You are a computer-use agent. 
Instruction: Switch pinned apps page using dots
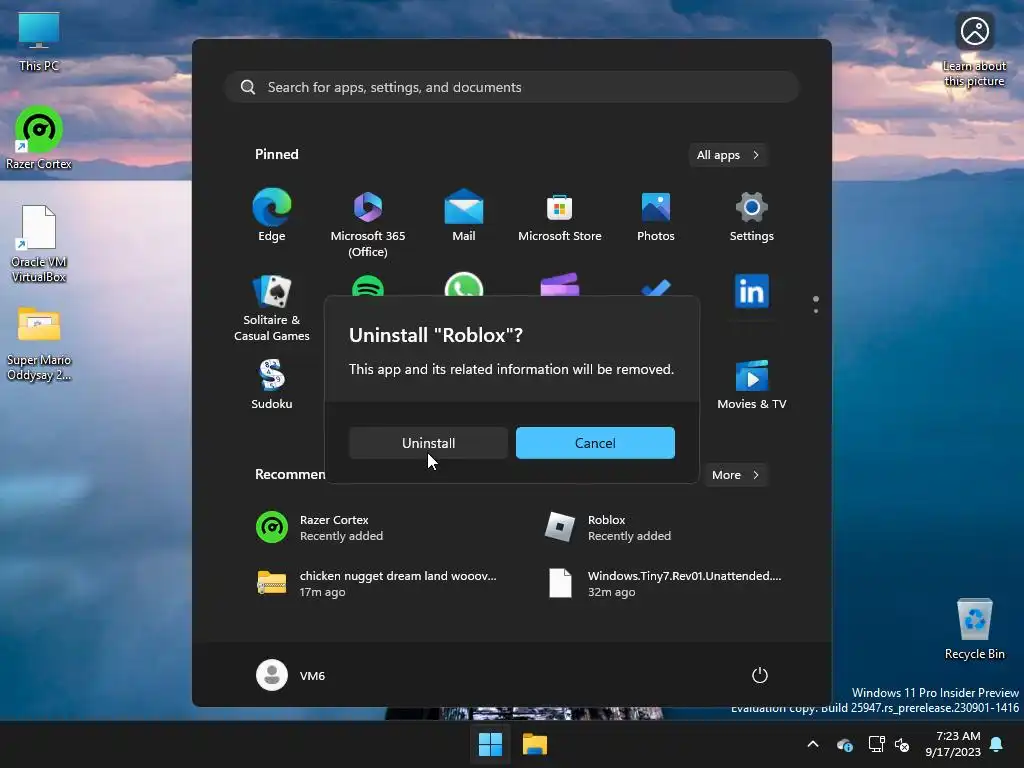(x=816, y=304)
